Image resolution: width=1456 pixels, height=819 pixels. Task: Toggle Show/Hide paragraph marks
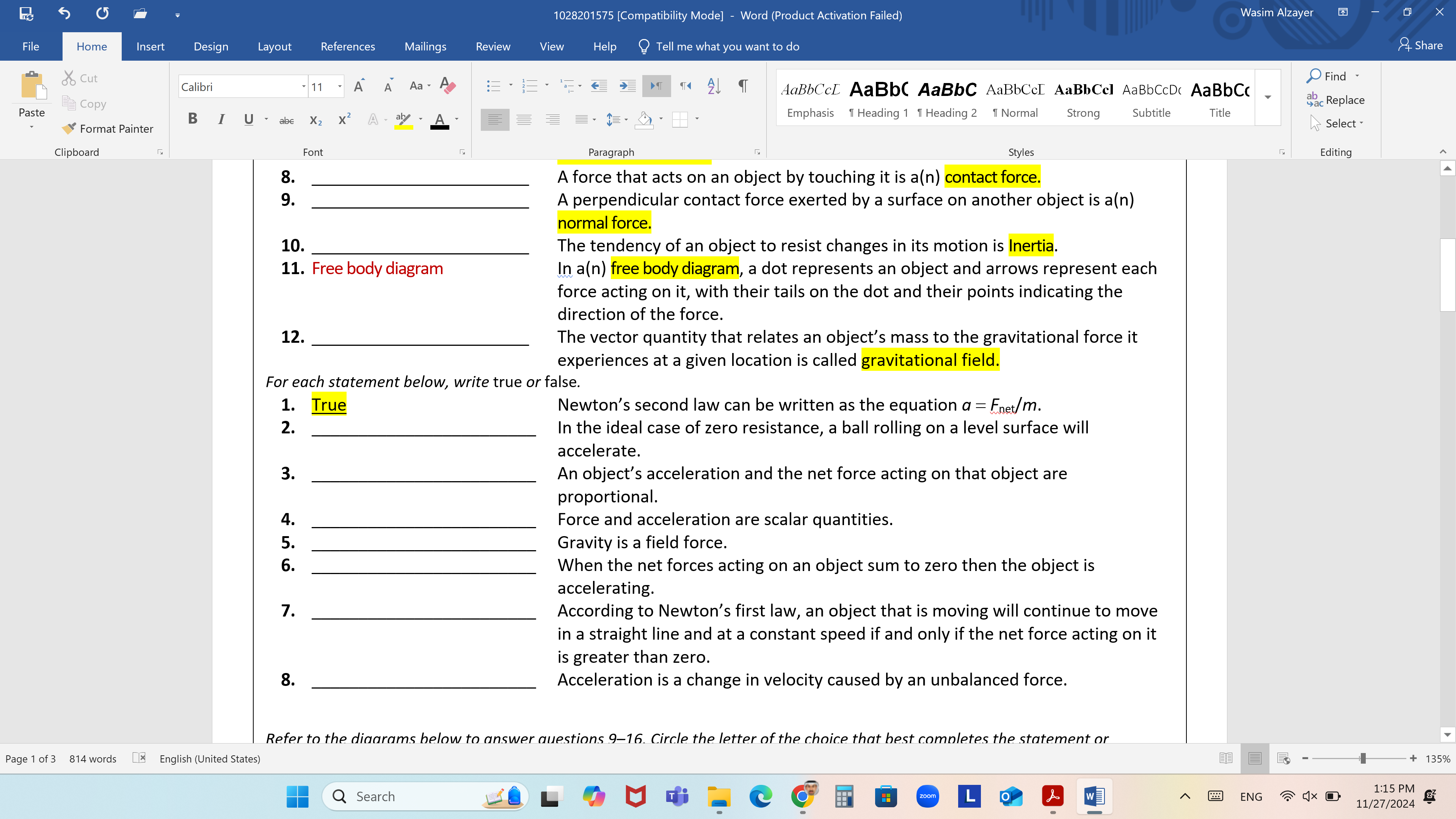click(x=743, y=86)
